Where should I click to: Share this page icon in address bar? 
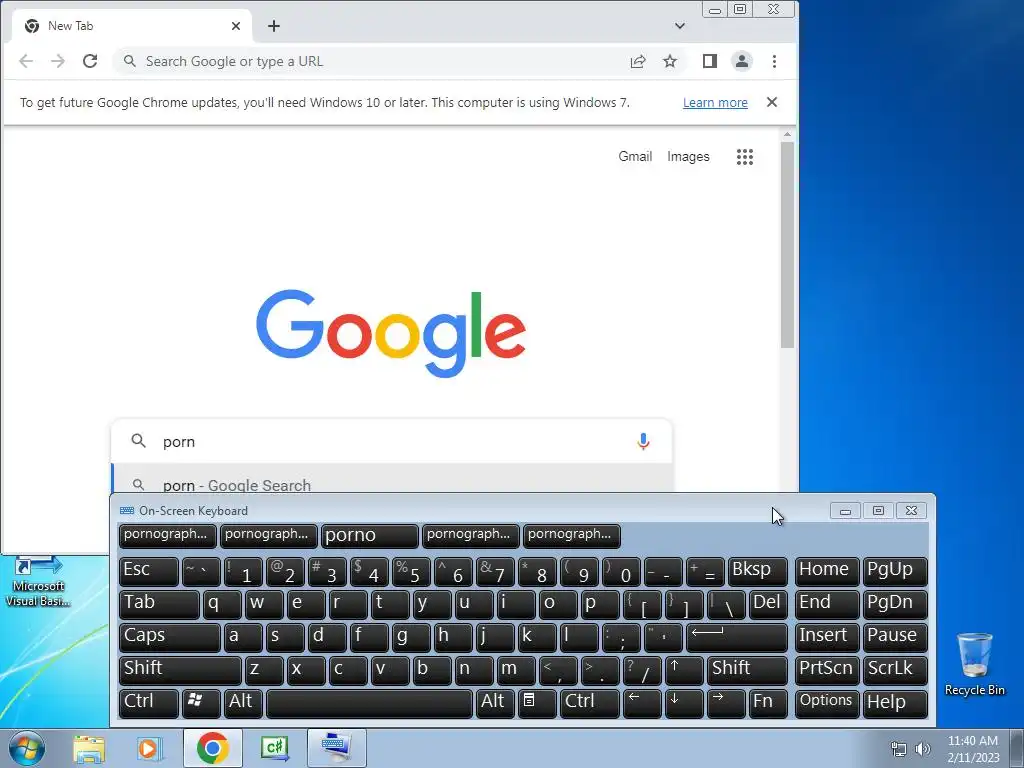[638, 61]
